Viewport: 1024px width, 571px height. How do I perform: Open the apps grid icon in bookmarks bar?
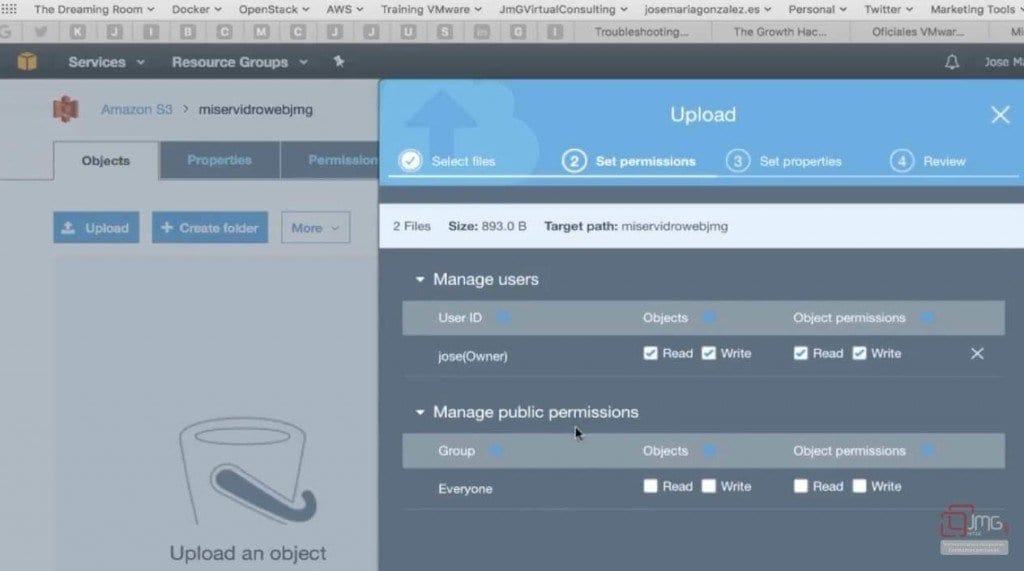coord(8,8)
